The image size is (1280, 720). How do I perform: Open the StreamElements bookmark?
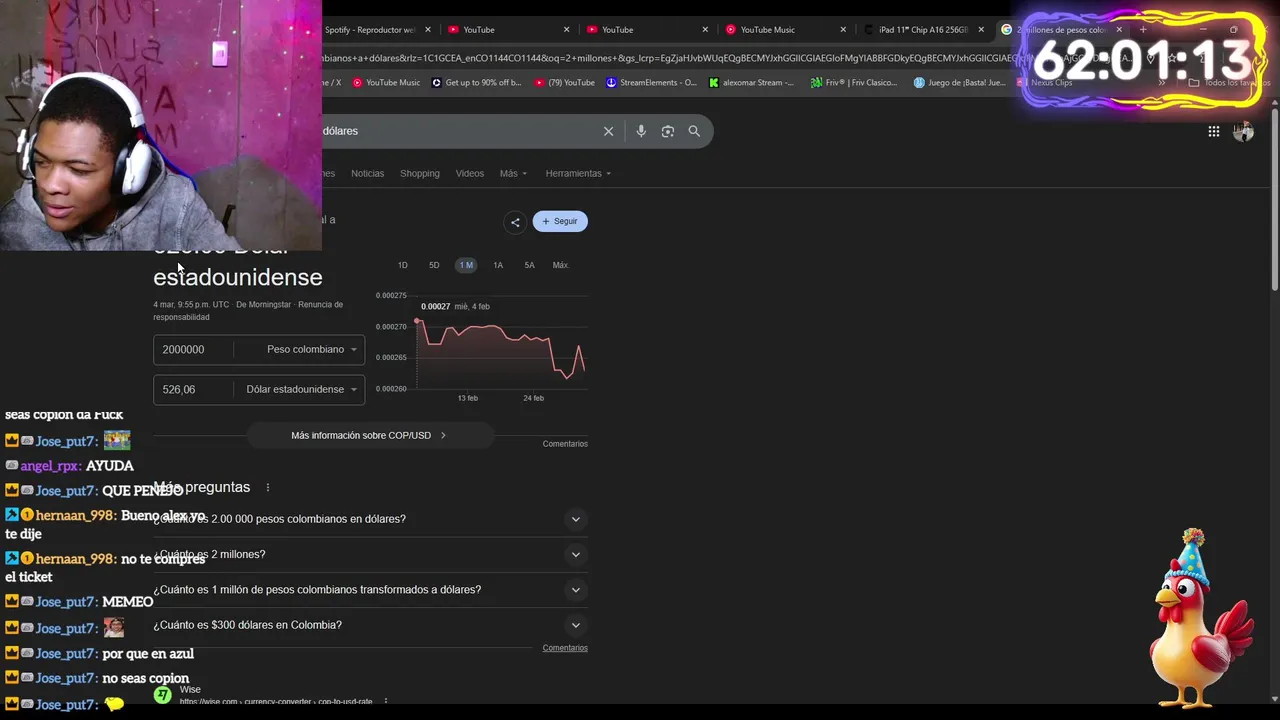coord(652,83)
